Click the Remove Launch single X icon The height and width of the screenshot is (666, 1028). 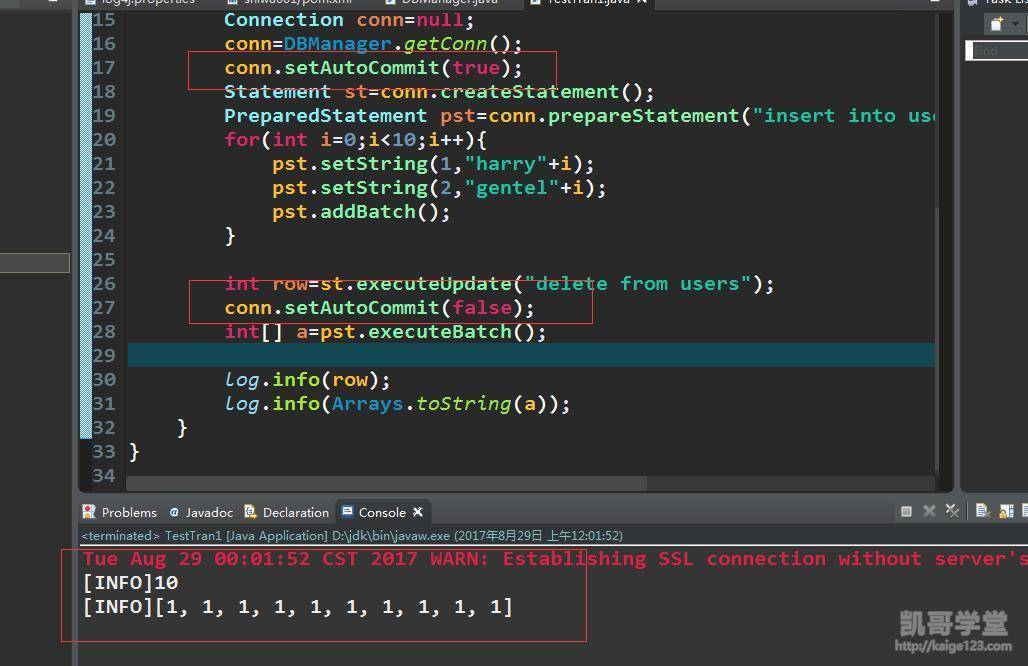click(929, 511)
